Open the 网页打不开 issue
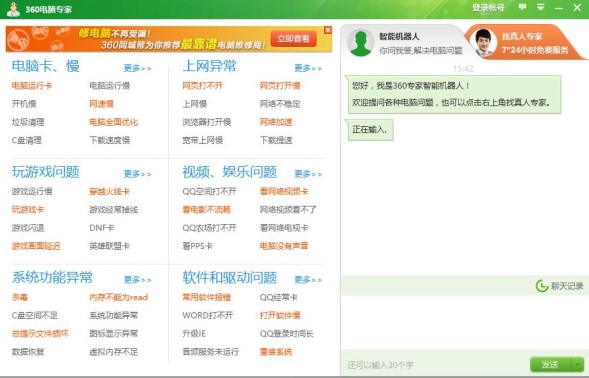 (x=202, y=86)
